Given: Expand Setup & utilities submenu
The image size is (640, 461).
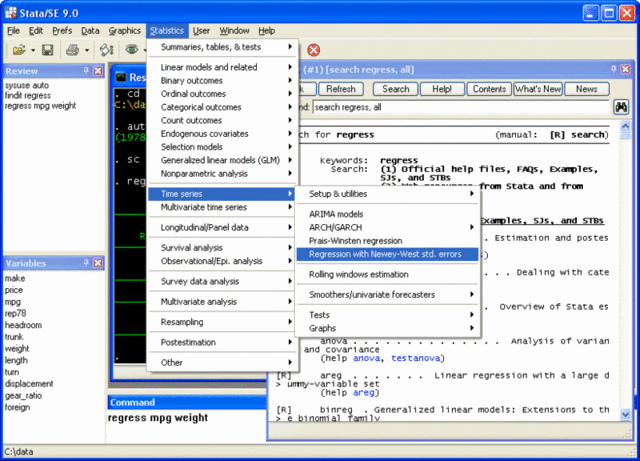Looking at the screenshot, I should tap(388, 194).
